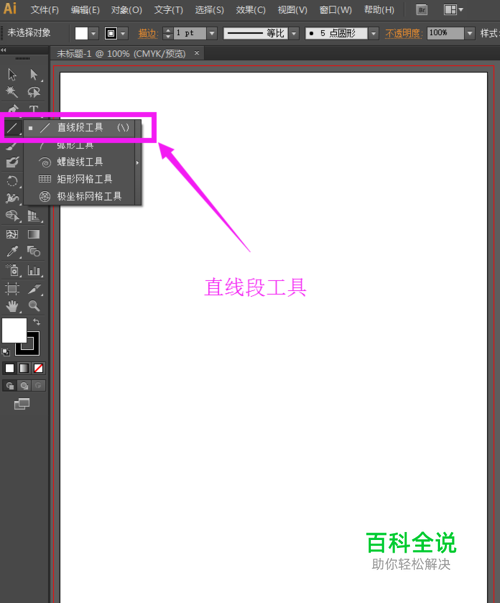Select the Eyedropper tool
Image resolution: width=500 pixels, height=603 pixels.
[x=12, y=252]
